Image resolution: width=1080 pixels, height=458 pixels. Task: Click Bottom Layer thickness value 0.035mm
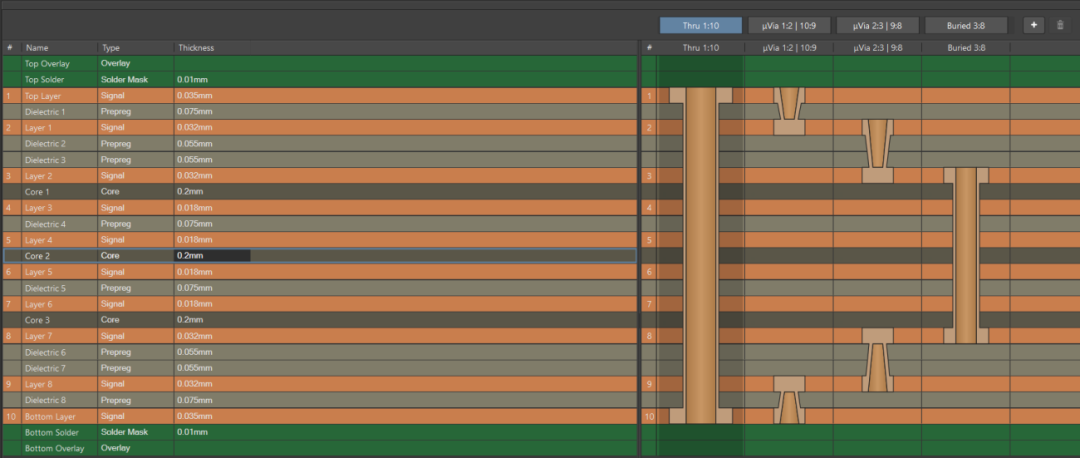coord(195,417)
